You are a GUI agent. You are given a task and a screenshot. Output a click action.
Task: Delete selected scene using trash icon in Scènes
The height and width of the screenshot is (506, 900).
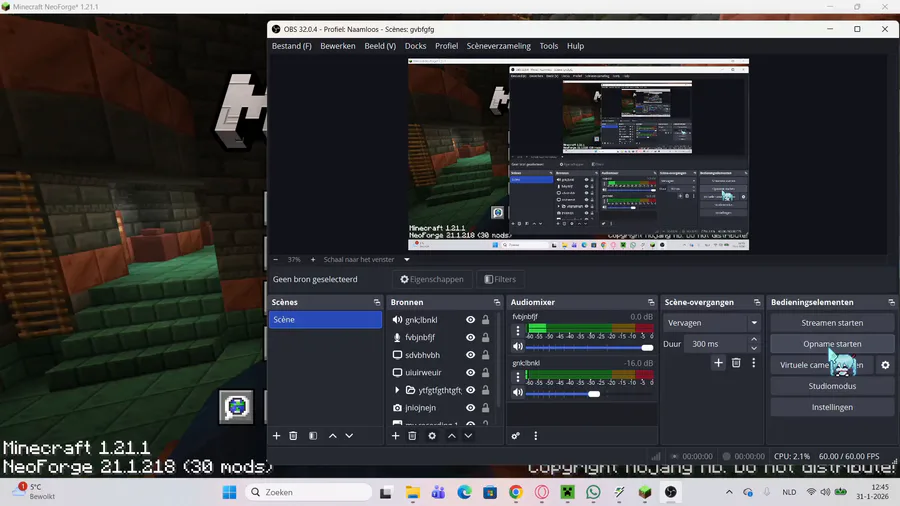coord(293,436)
